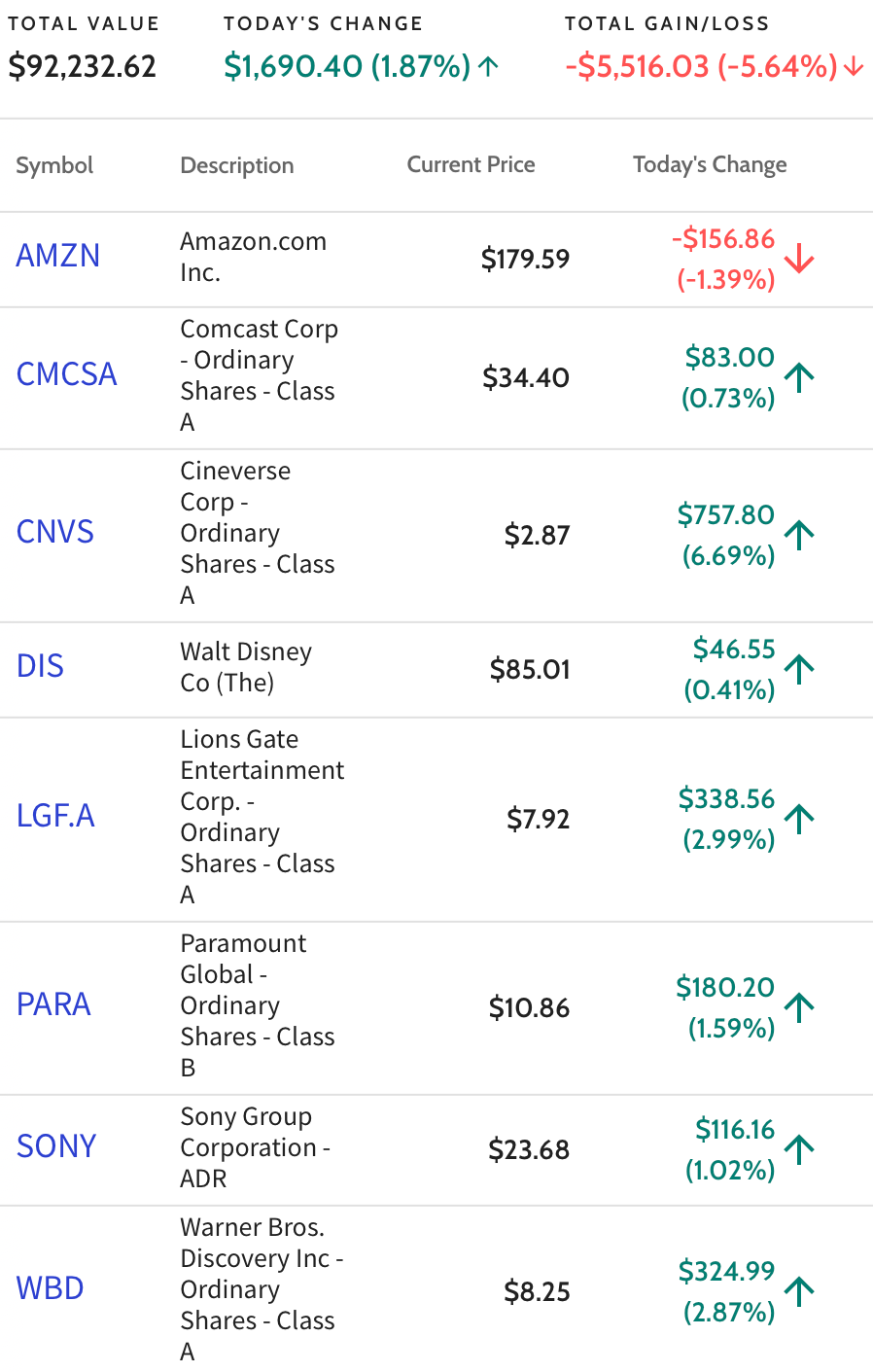
Task: Open the DIS ticker symbol link
Action: pyautogui.click(x=40, y=666)
